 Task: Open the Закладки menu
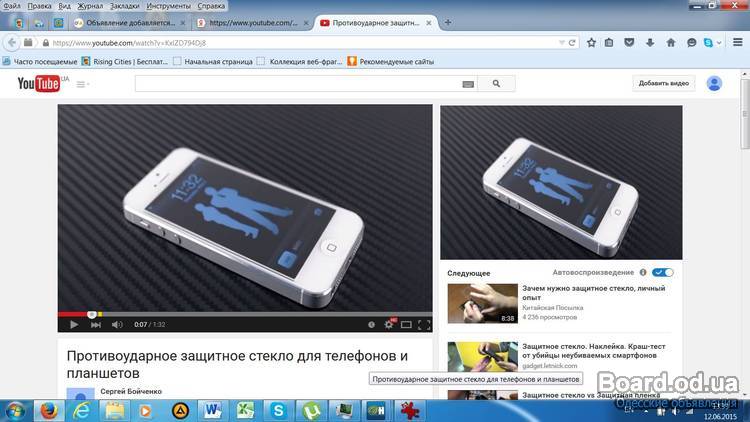click(x=124, y=6)
